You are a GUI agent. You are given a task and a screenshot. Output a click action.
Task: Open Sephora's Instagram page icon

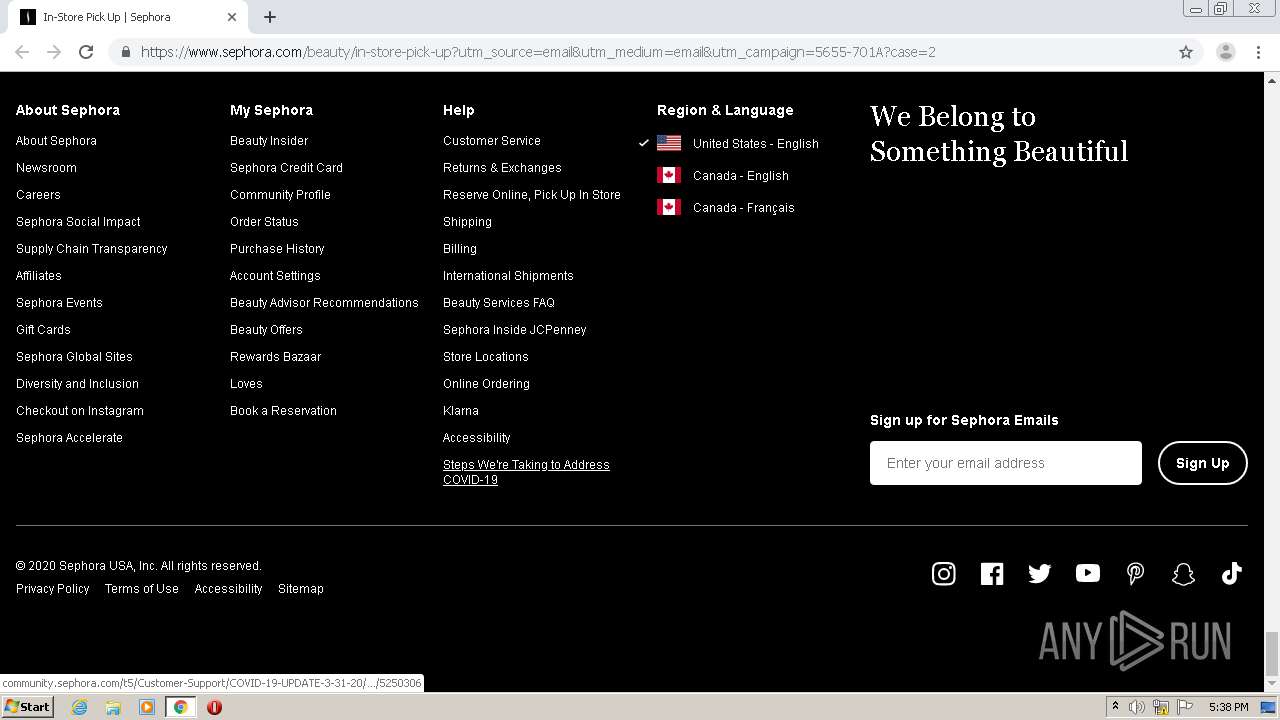coord(944,573)
